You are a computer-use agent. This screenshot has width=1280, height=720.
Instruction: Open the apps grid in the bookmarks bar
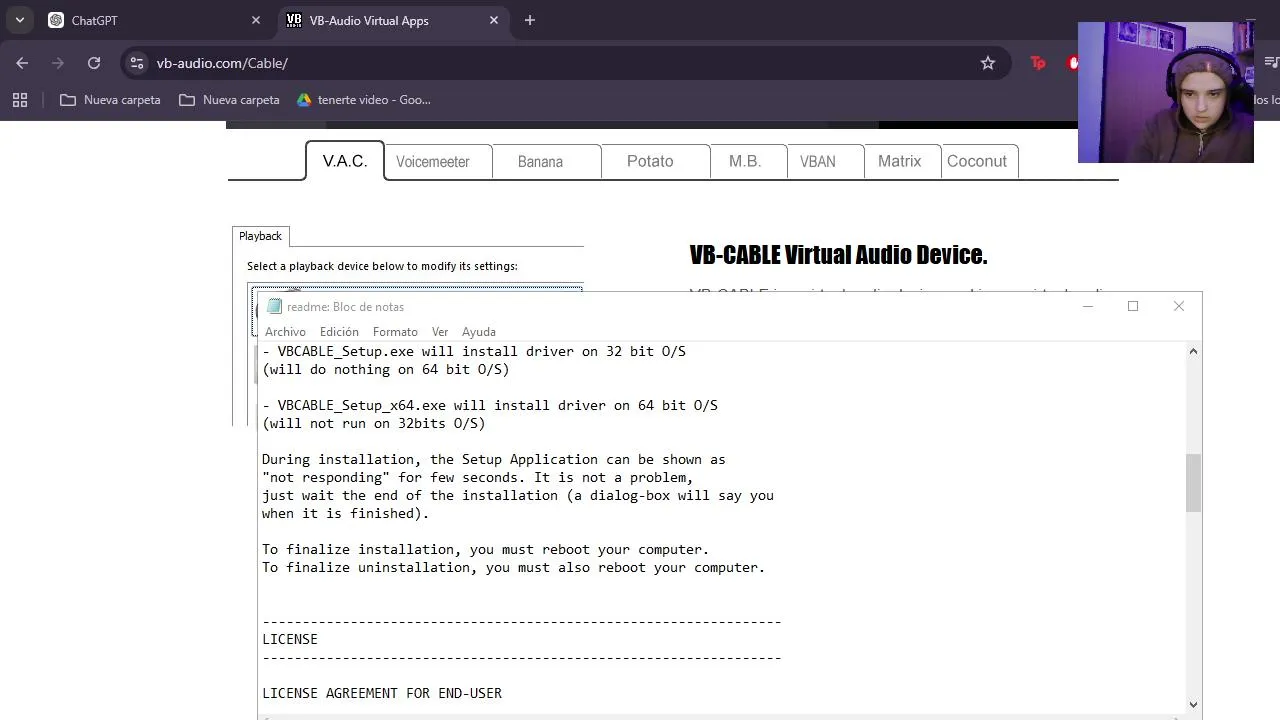(20, 100)
